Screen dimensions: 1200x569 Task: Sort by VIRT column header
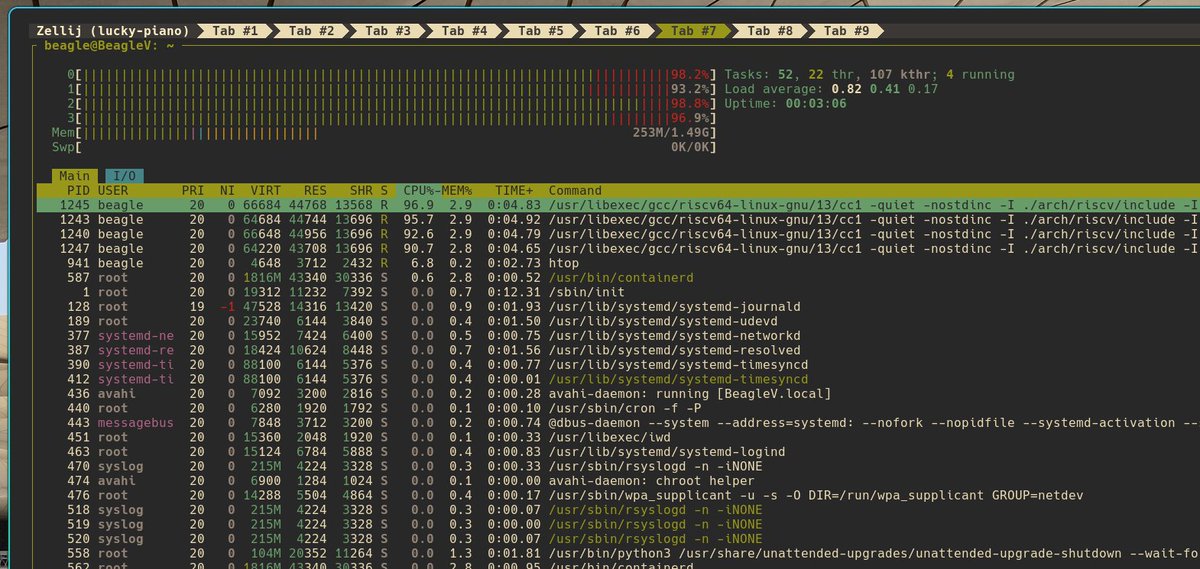[x=266, y=190]
